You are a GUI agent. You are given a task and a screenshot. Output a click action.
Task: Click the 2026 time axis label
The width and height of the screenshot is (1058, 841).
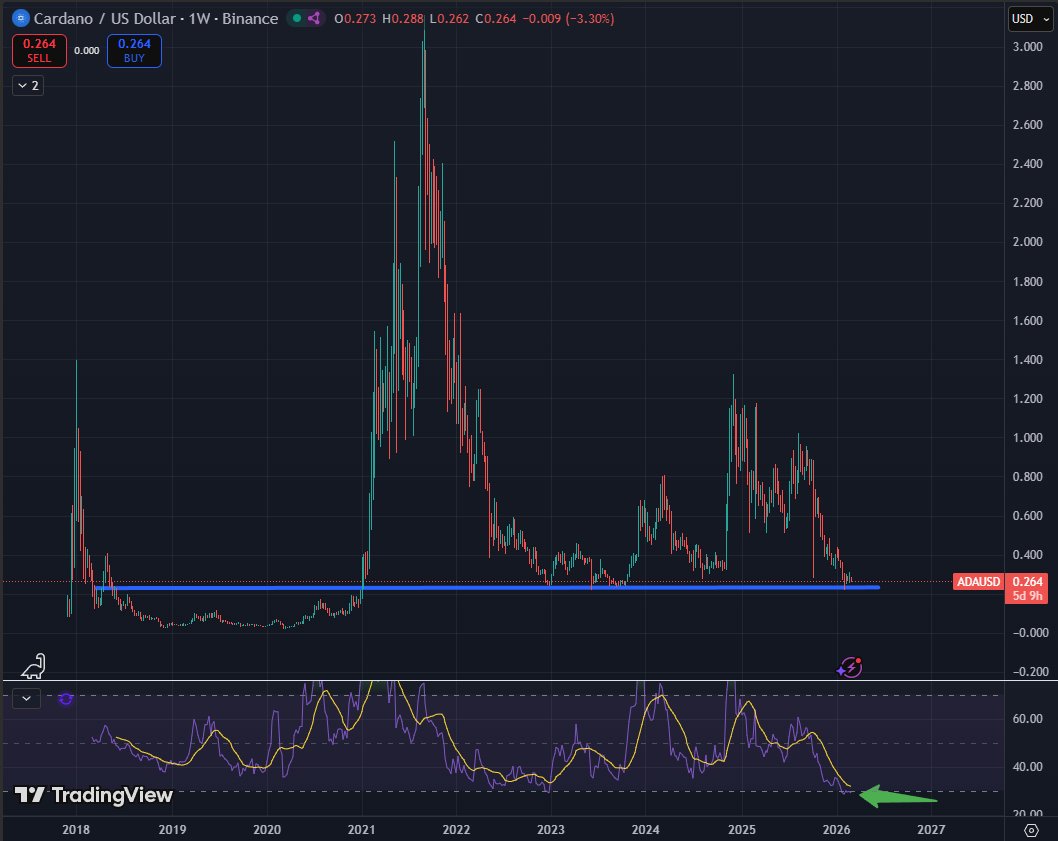[x=836, y=830]
